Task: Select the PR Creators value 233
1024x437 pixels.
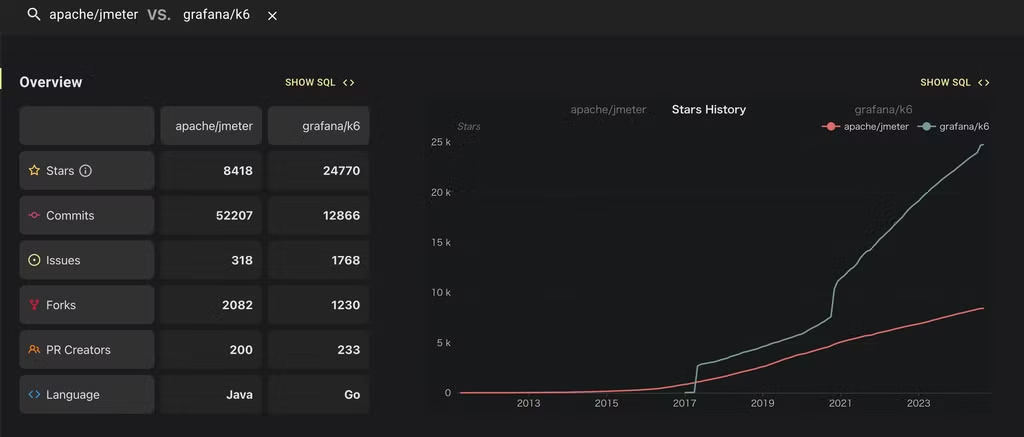Action: coord(349,349)
